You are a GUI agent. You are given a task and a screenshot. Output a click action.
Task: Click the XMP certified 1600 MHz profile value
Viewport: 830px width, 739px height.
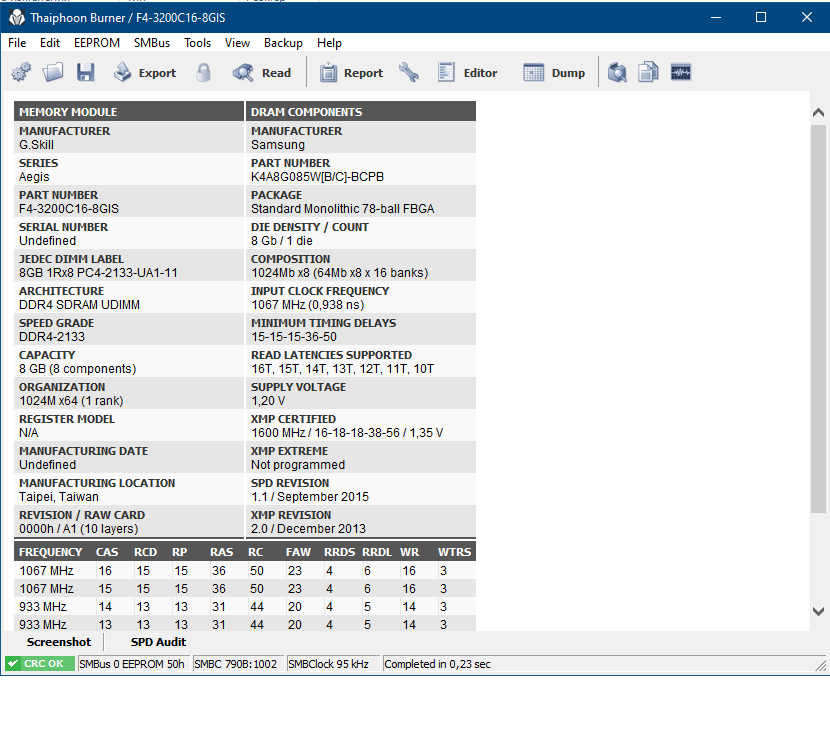pyautogui.click(x=347, y=433)
